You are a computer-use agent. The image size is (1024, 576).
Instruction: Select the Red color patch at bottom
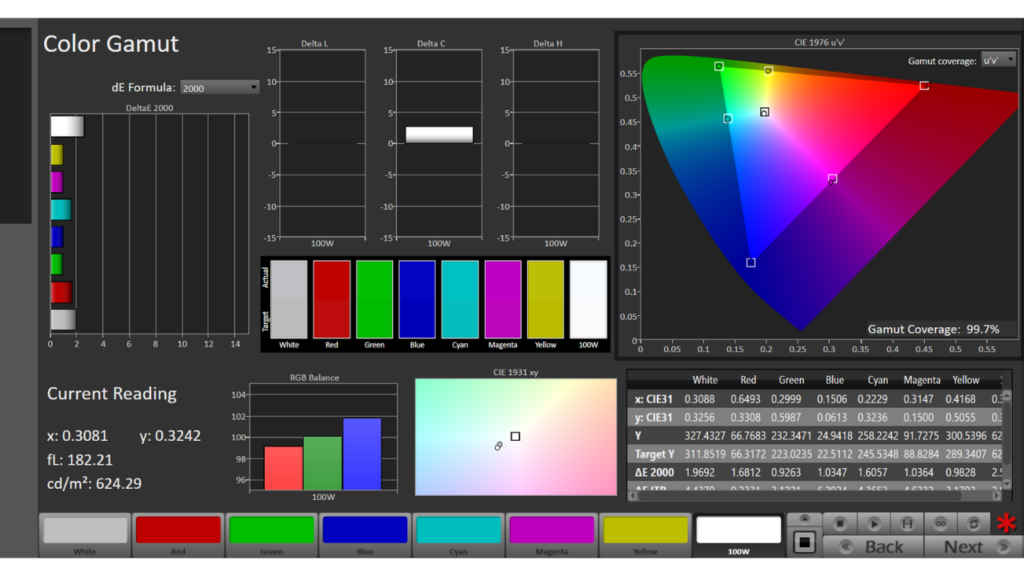178,534
